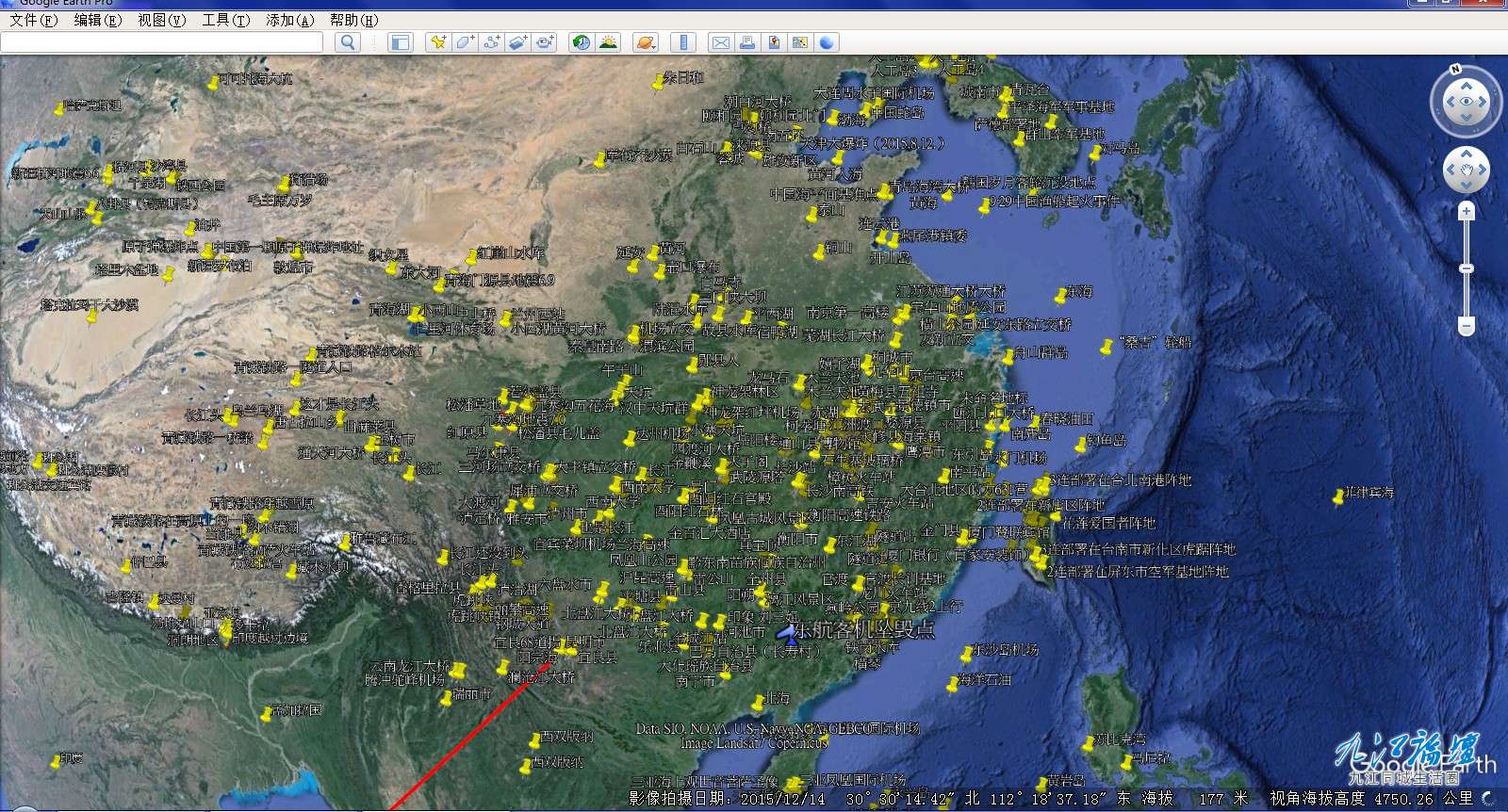This screenshot has height=812, width=1508.
Task: Click the zoom in plus button
Action: (1466, 212)
